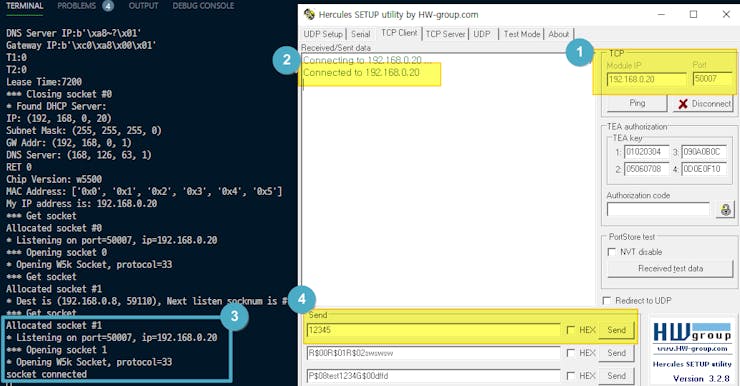Maximize the Hercules window
The height and width of the screenshot is (386, 740).
coord(693,14)
